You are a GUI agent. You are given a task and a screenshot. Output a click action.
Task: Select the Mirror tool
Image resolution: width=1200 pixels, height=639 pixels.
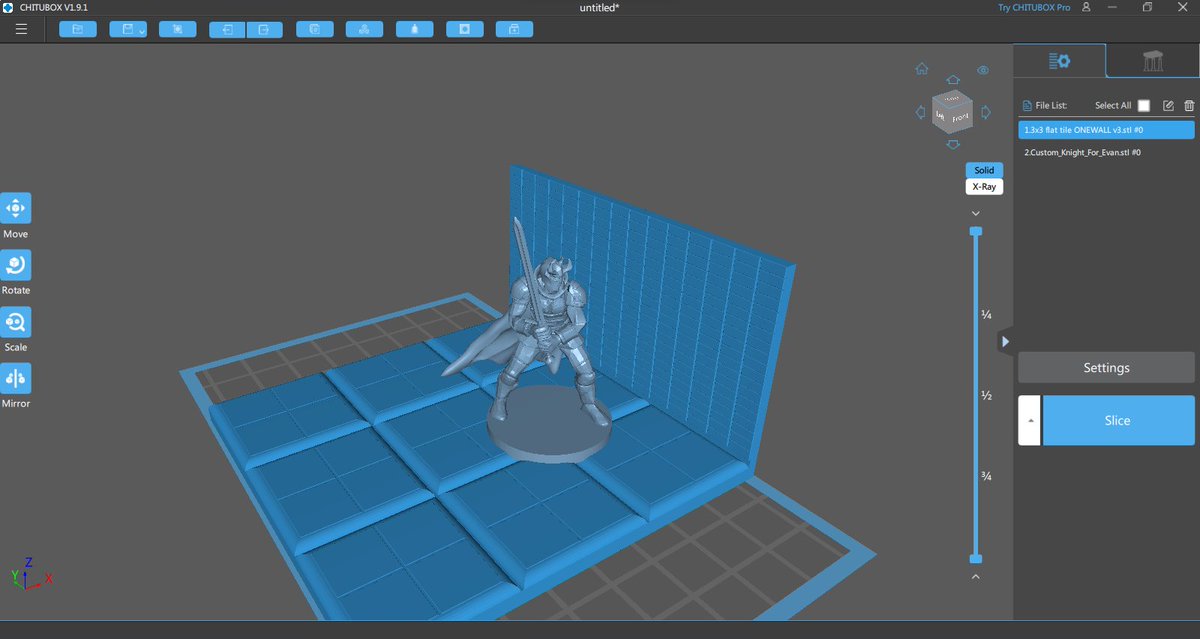pos(16,378)
